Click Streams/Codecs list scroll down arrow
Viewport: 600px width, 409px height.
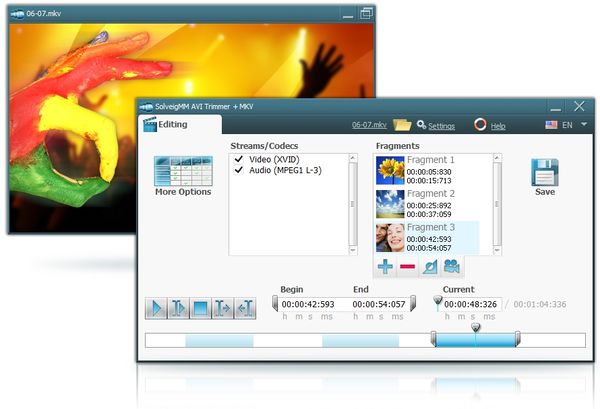click(353, 250)
